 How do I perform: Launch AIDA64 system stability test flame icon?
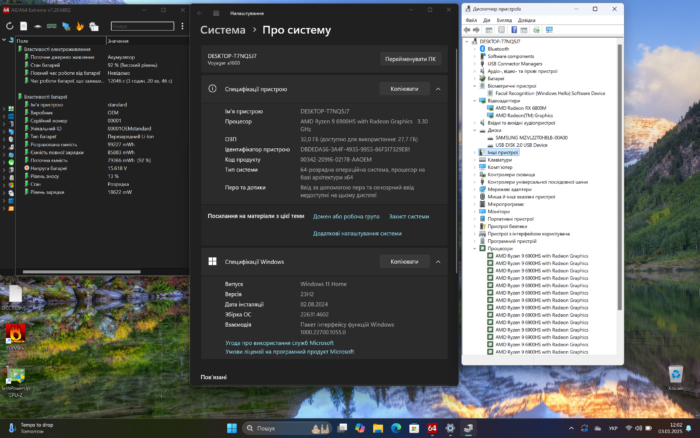[80, 26]
